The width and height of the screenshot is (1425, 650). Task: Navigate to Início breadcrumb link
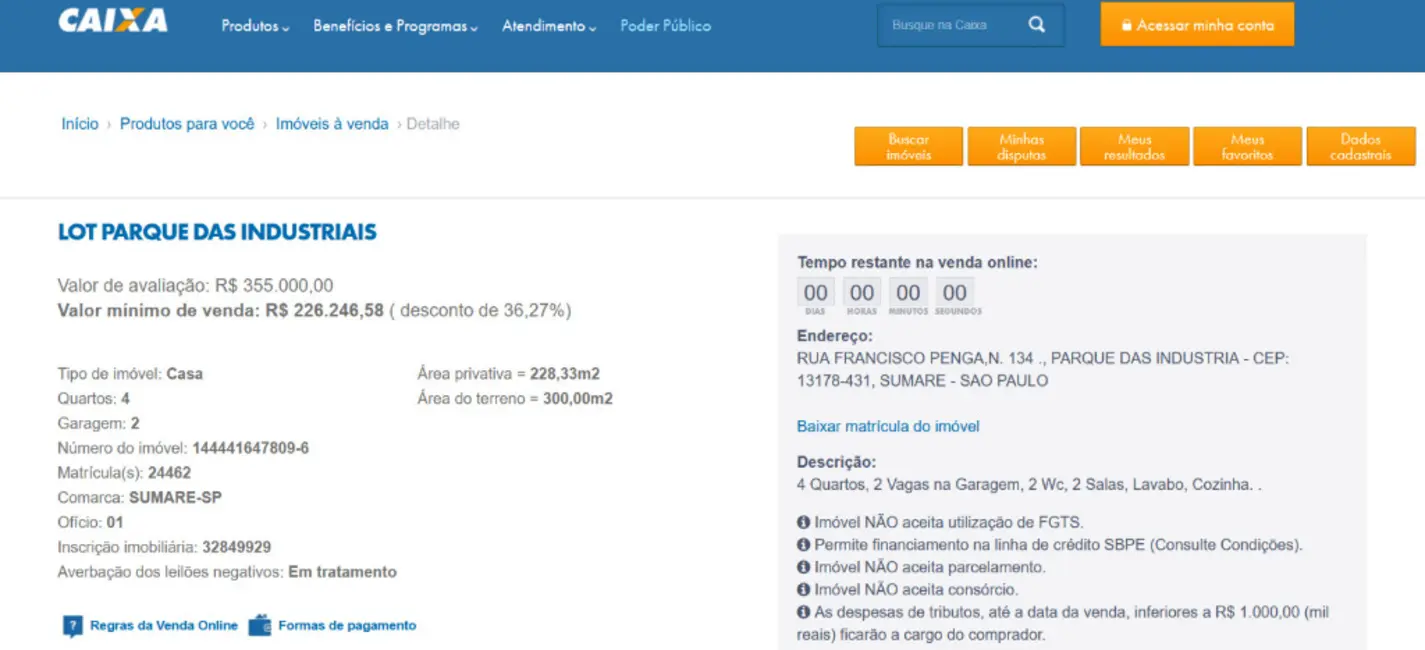[x=80, y=124]
